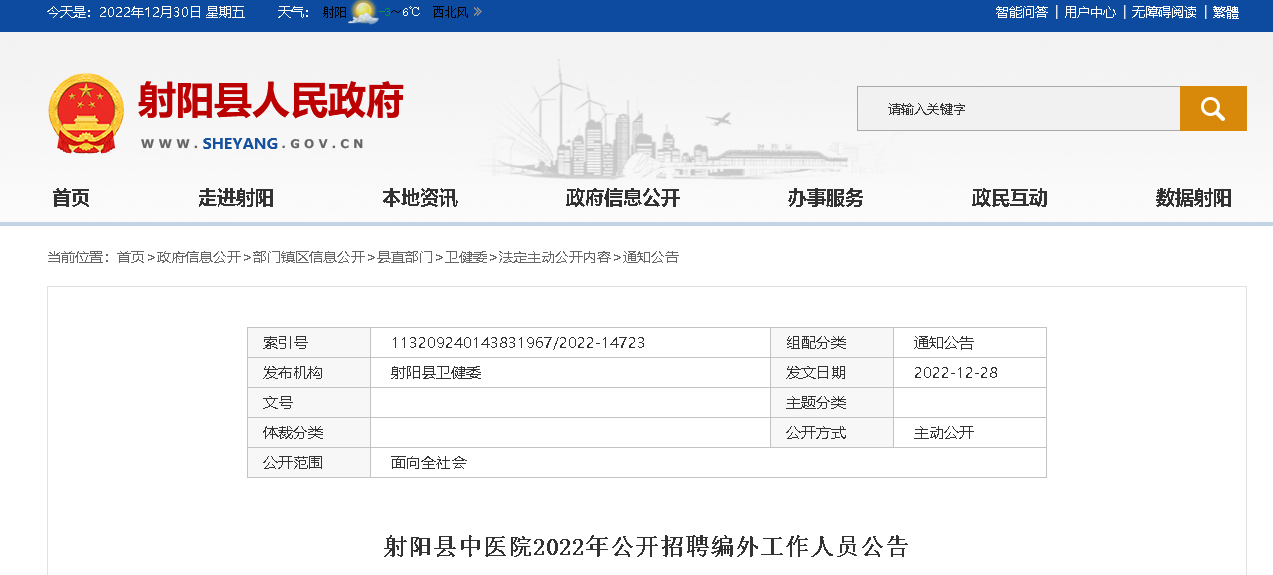Click 首页 in breadcrumb trail
Image resolution: width=1273 pixels, height=575 pixels.
click(x=131, y=257)
